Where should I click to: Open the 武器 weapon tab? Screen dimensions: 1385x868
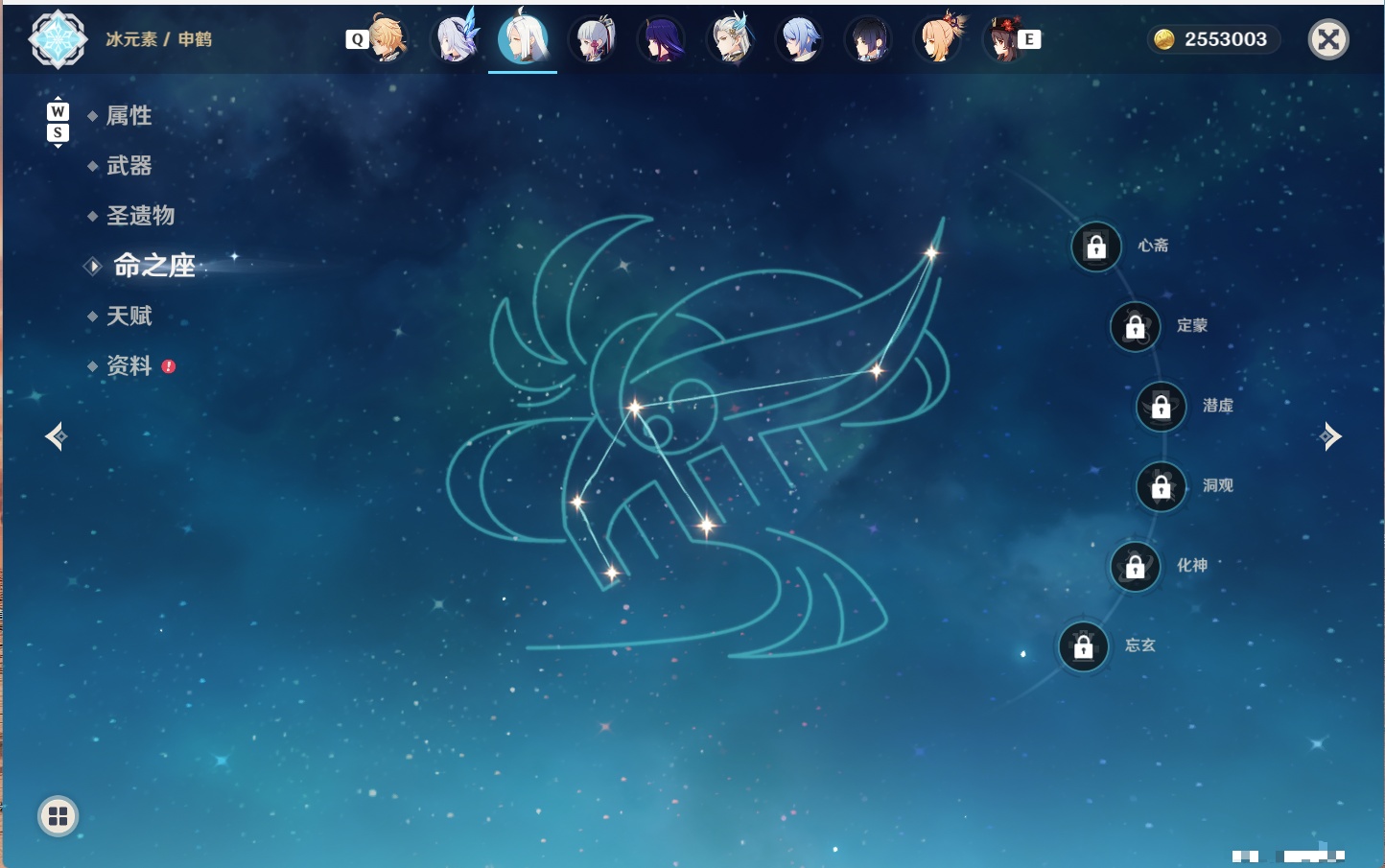[x=129, y=166]
